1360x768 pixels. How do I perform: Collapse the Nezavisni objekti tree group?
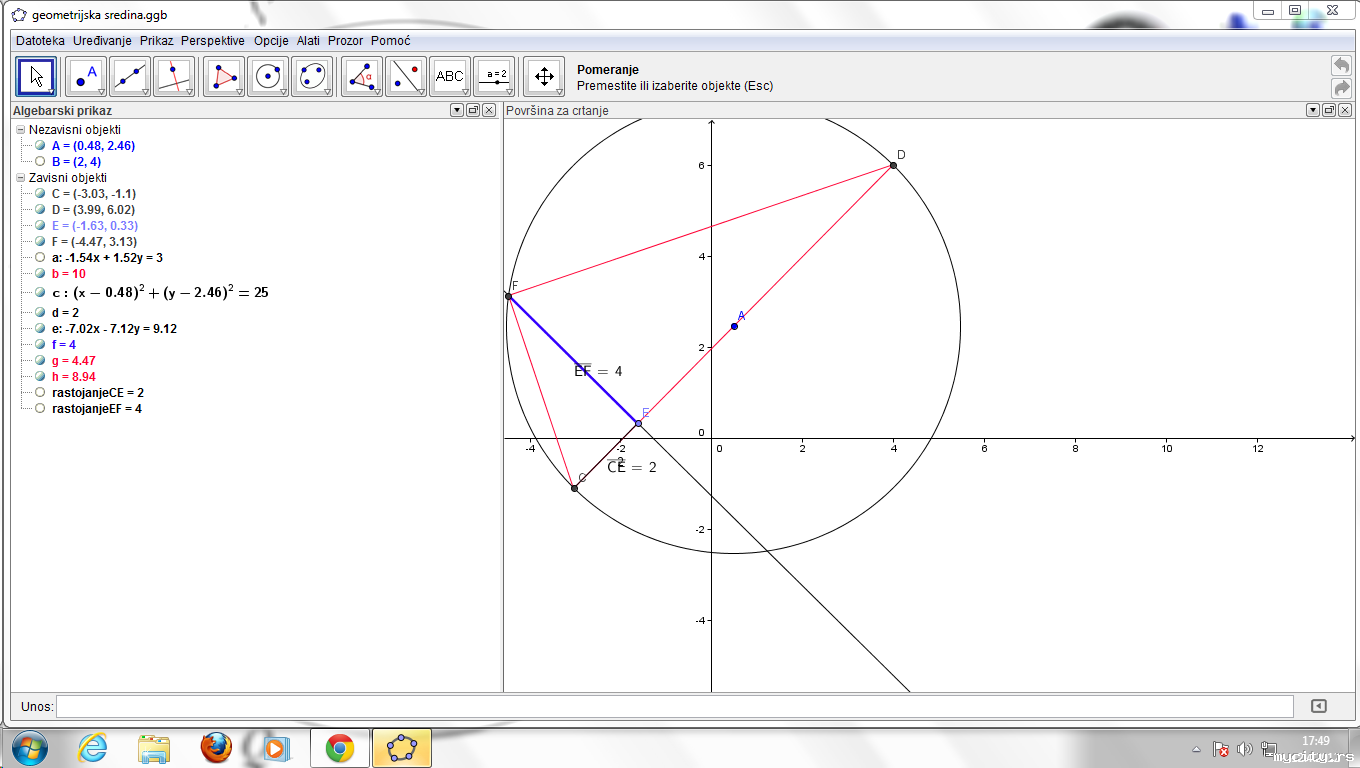[x=20, y=130]
